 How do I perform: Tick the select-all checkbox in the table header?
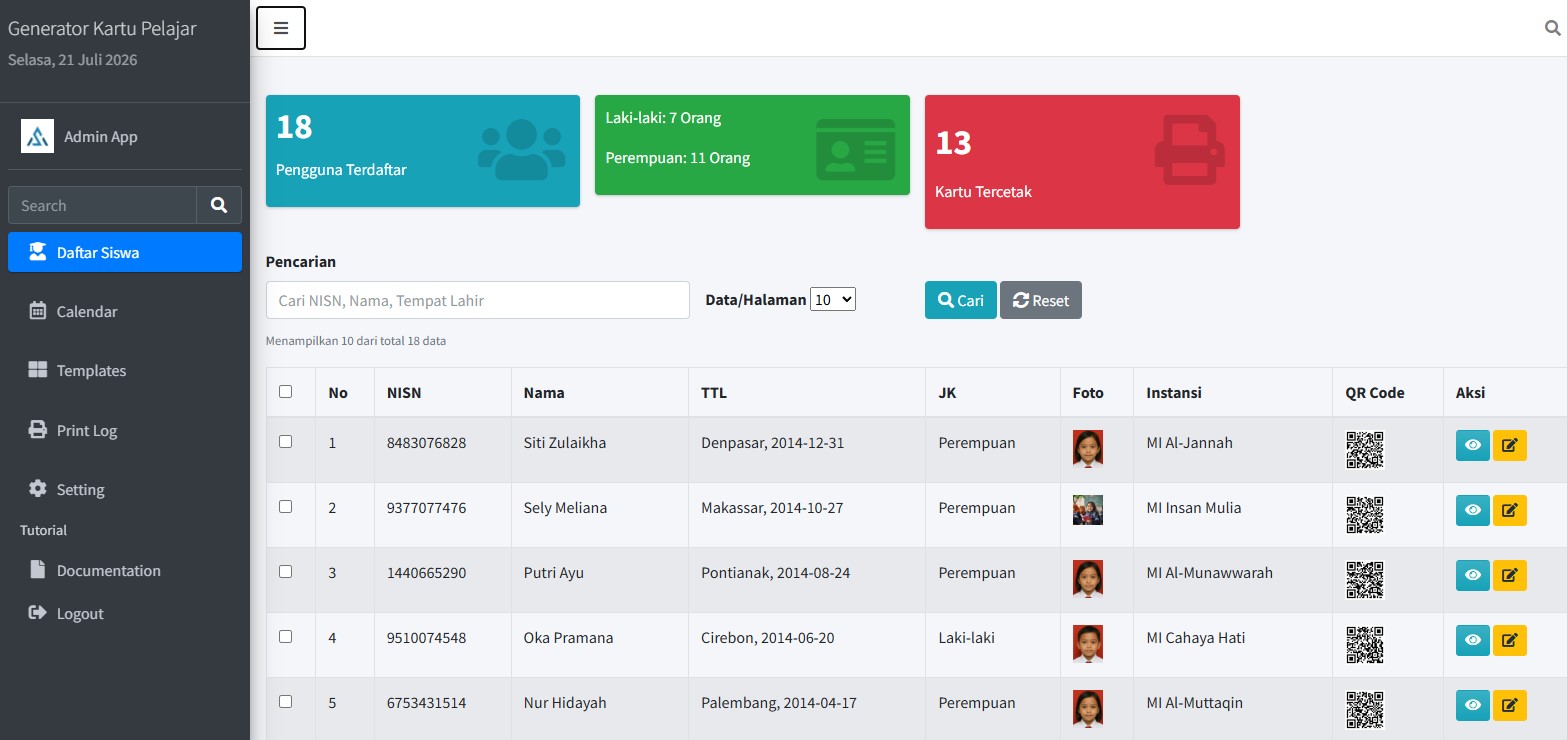pyautogui.click(x=285, y=391)
